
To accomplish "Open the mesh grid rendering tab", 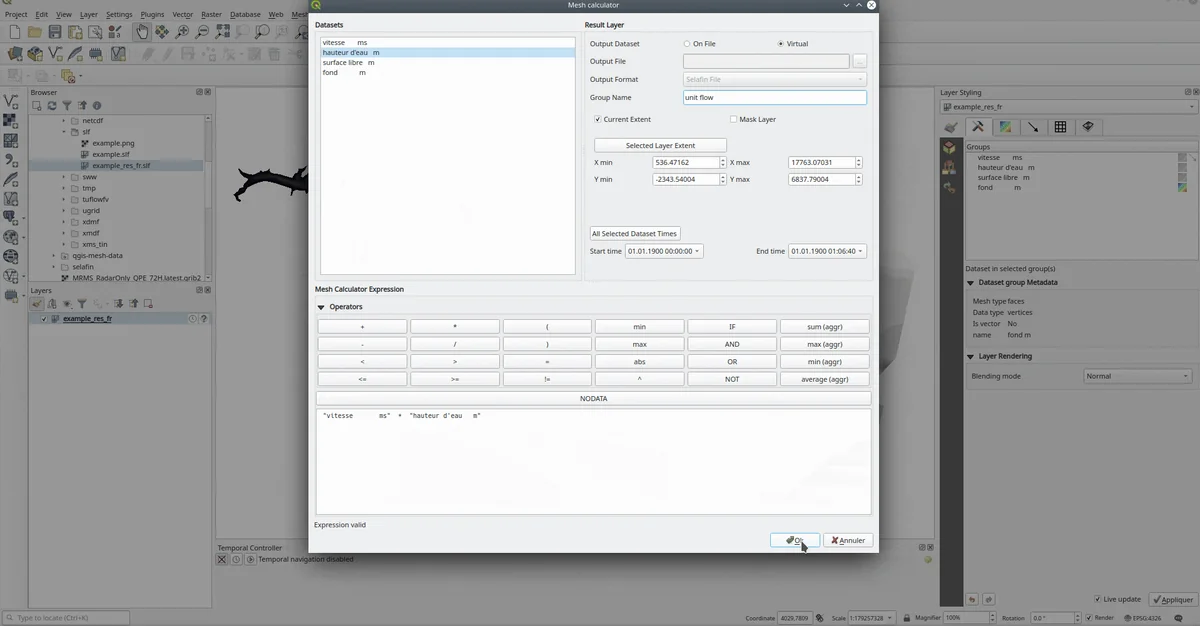I will click(x=1060, y=127).
